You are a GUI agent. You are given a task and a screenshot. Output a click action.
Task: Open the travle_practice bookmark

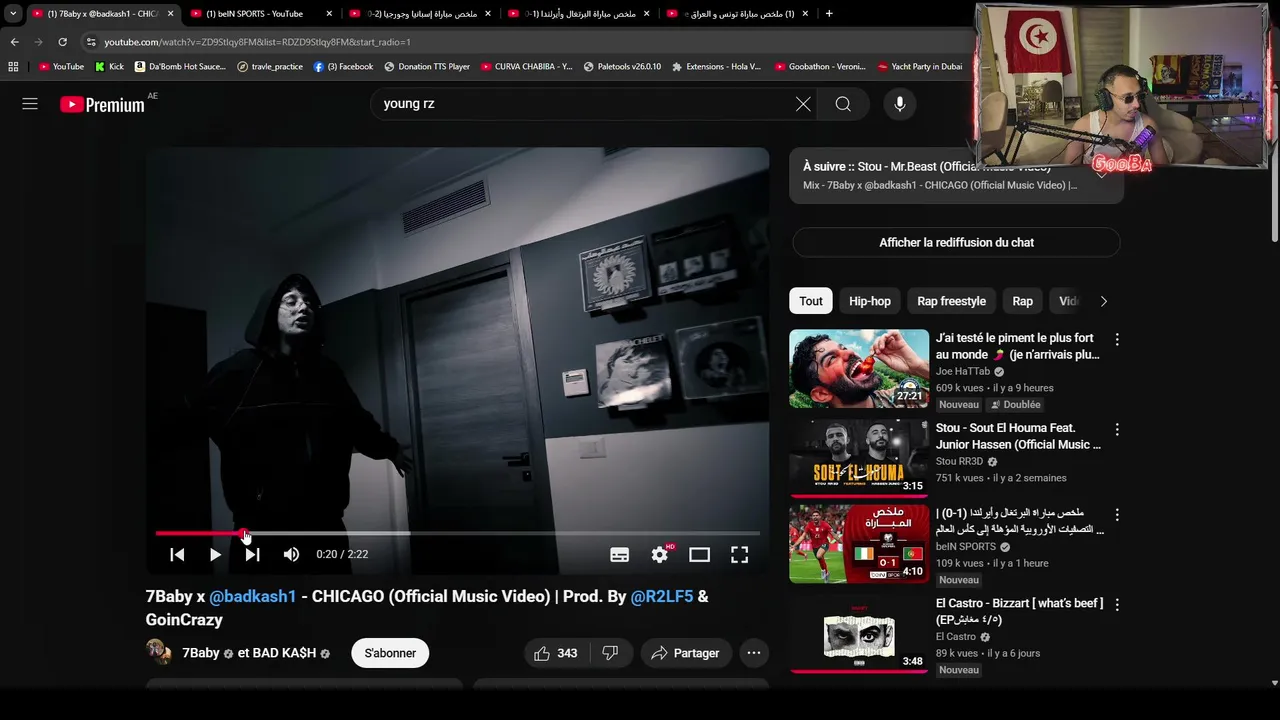pyautogui.click(x=270, y=67)
